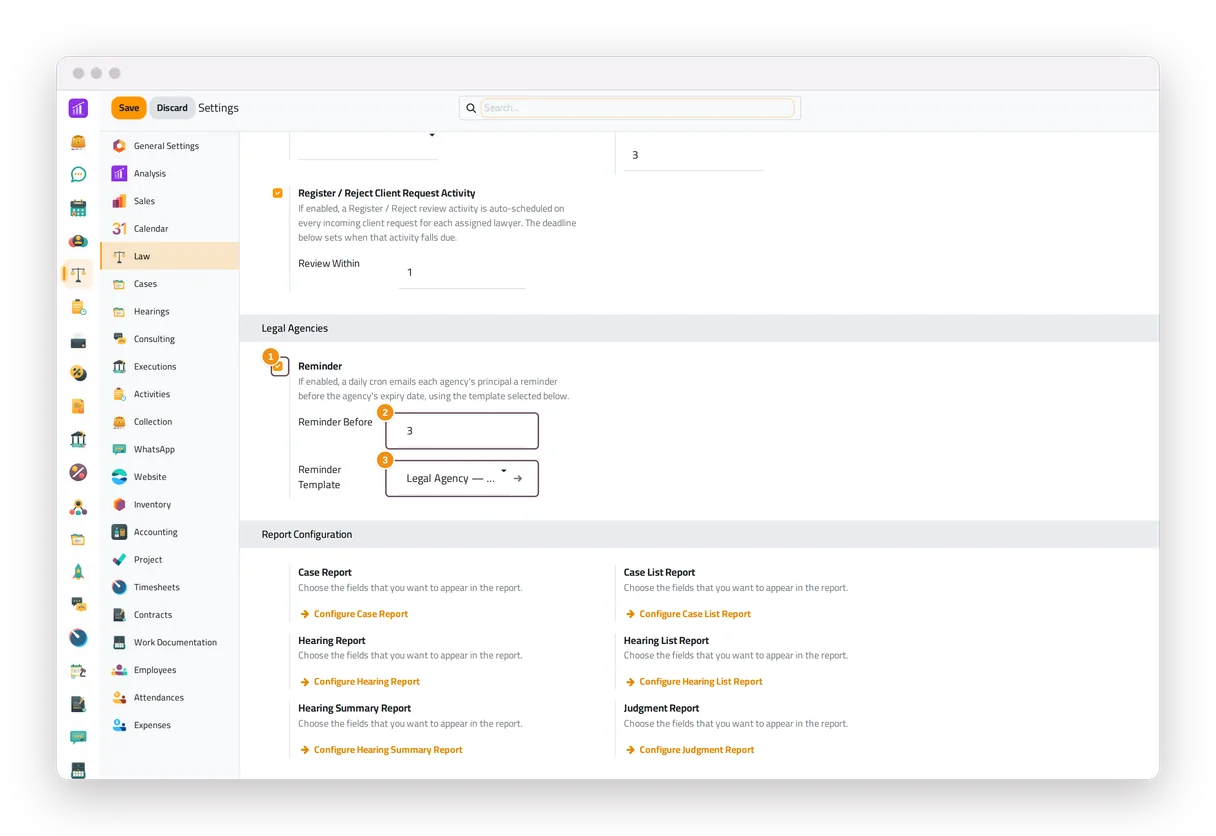Click the WhatsApp message icon

click(119, 450)
